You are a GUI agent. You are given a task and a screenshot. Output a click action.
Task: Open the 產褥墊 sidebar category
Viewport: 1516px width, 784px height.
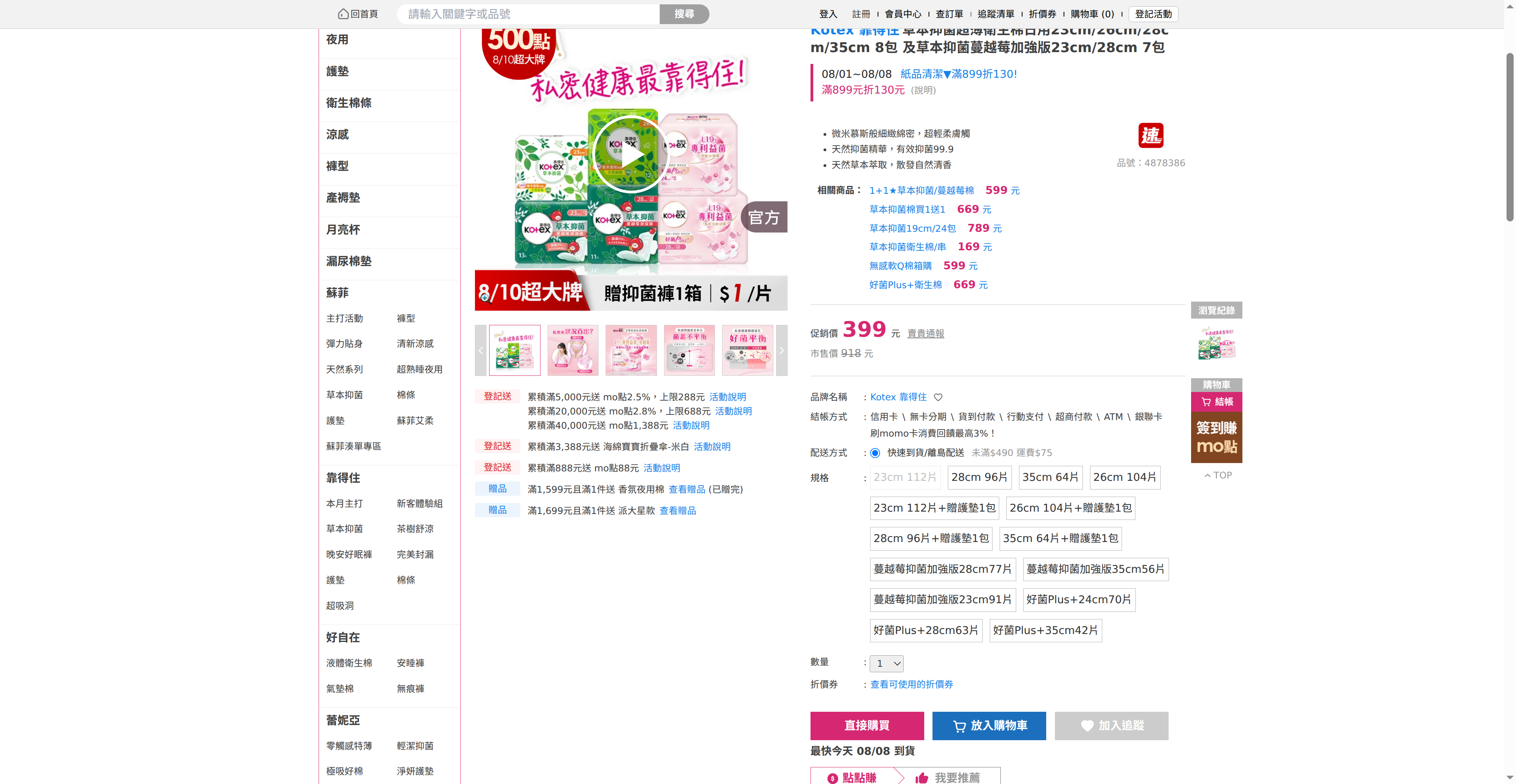(343, 198)
